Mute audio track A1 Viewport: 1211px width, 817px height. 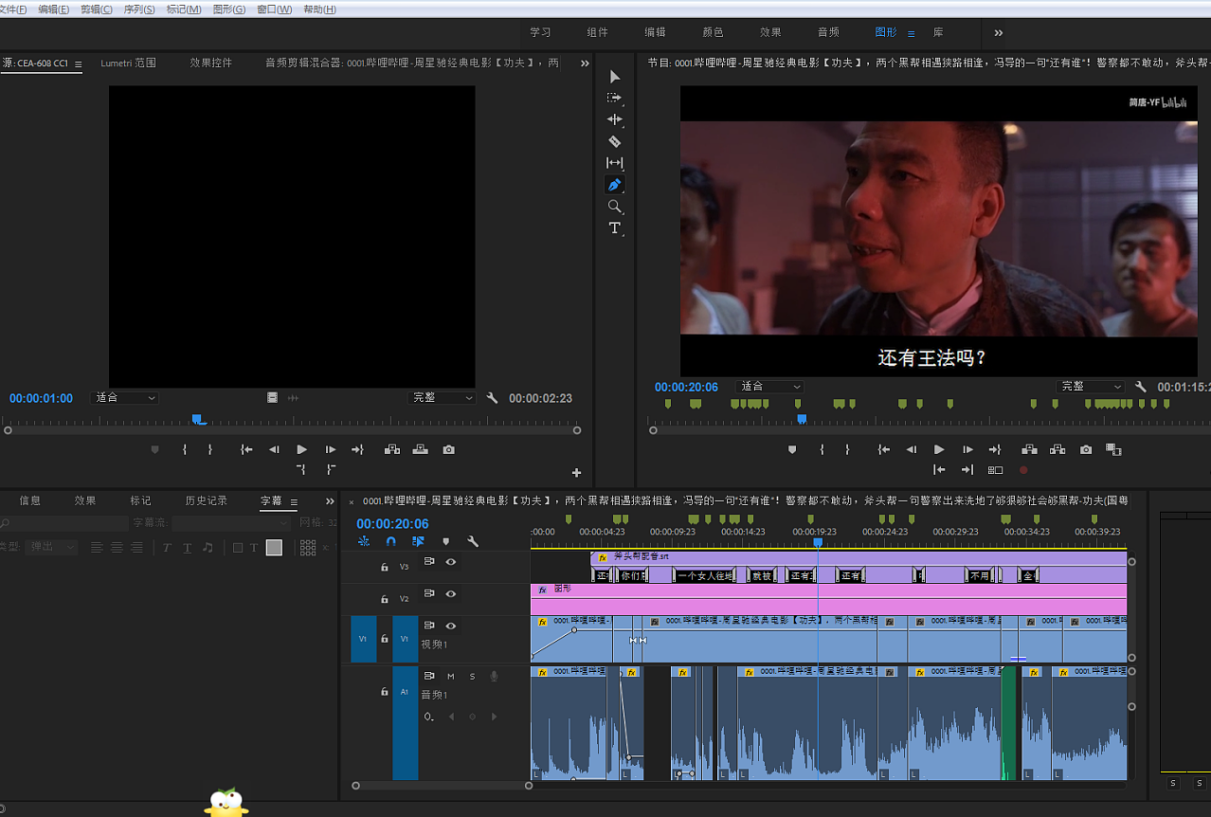451,677
